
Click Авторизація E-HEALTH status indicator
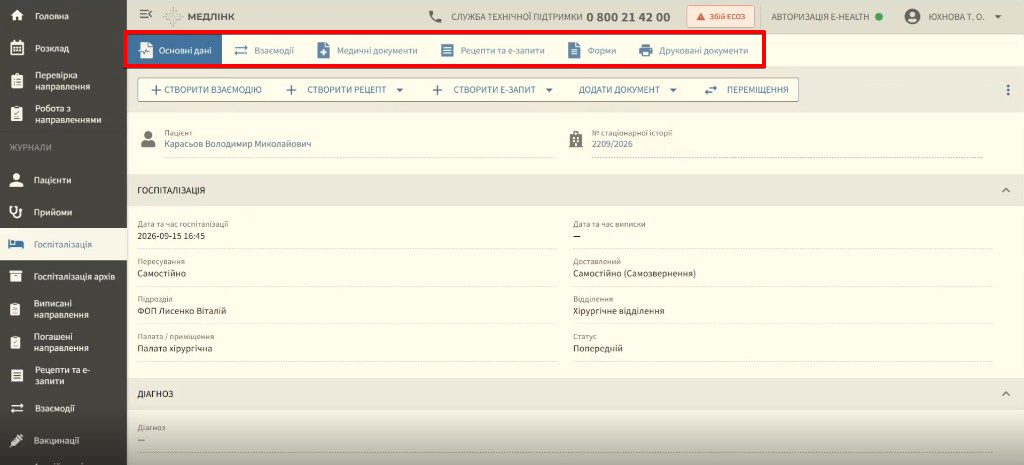tap(878, 17)
